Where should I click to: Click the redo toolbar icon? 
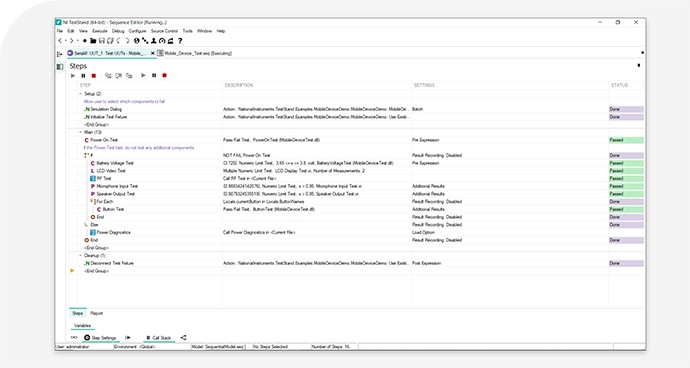pyautogui.click(x=127, y=40)
